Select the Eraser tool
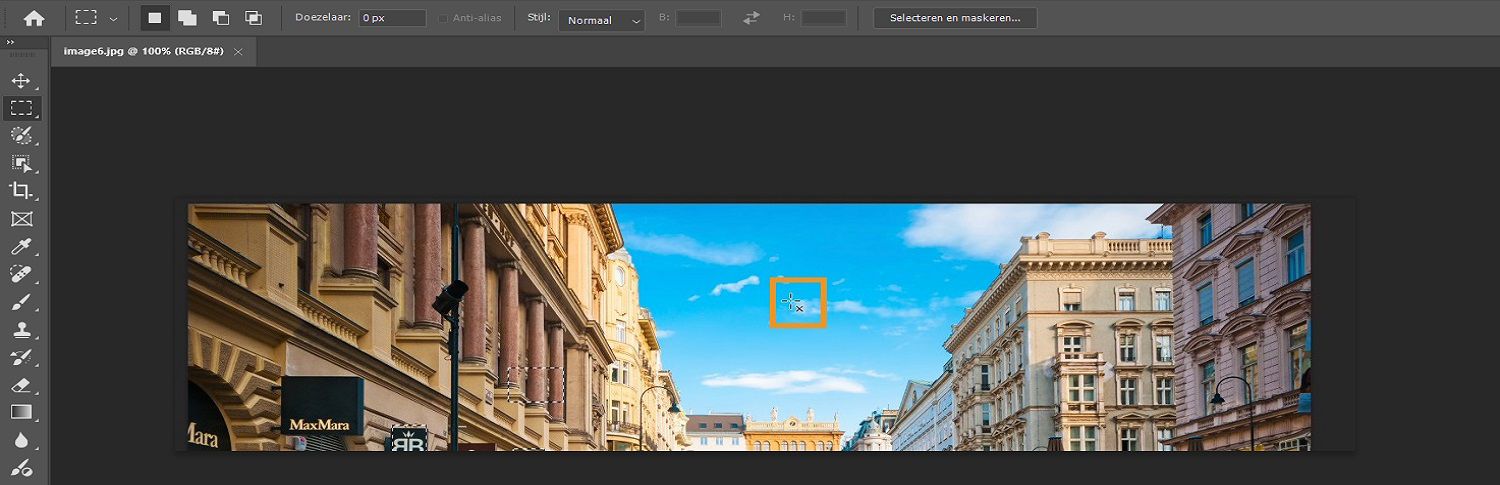 [21, 384]
